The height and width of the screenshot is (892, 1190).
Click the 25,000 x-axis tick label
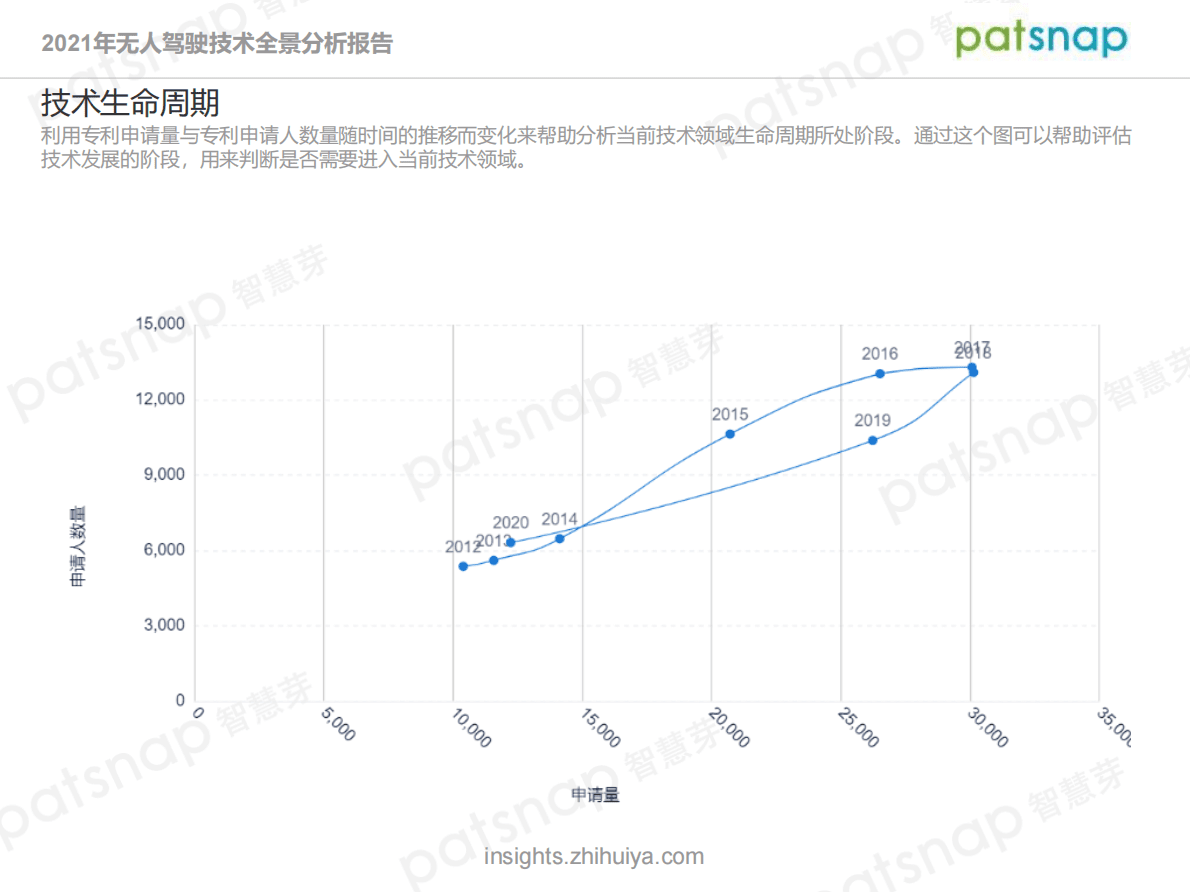[857, 727]
